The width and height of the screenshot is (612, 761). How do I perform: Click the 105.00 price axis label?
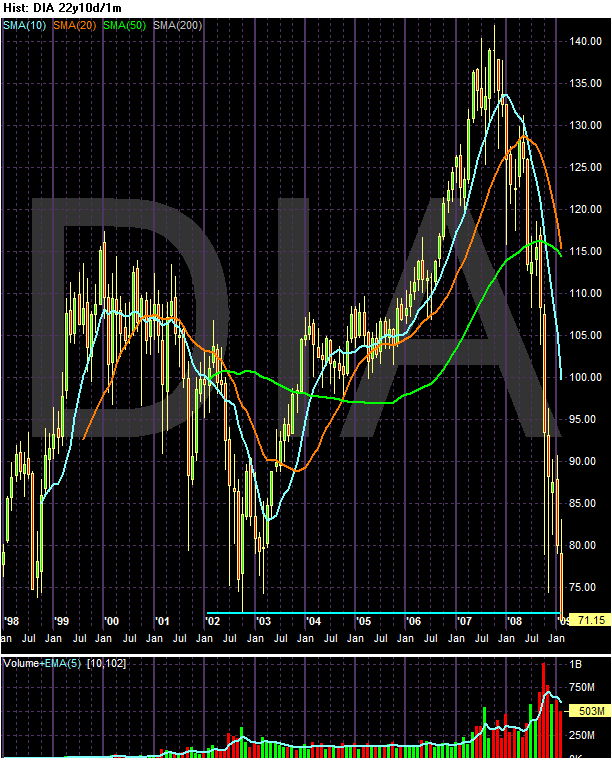pyautogui.click(x=586, y=335)
